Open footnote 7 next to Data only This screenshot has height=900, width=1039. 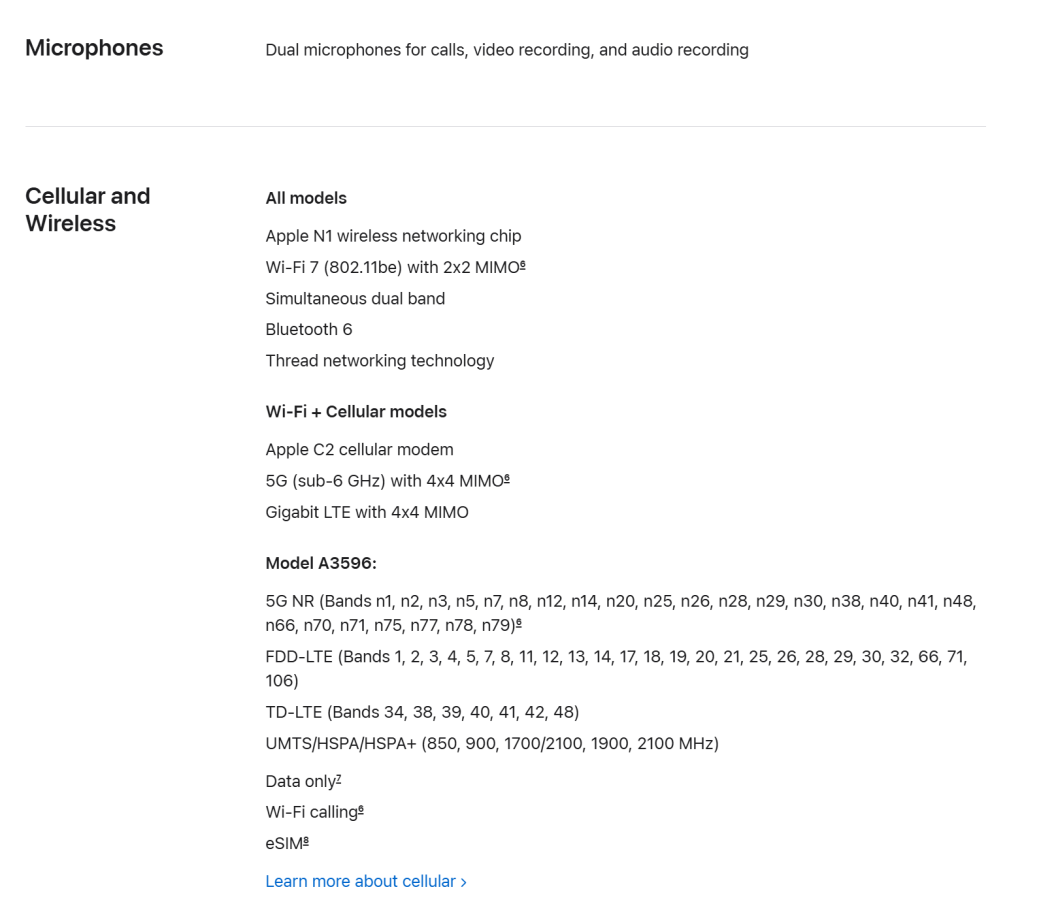point(339,779)
